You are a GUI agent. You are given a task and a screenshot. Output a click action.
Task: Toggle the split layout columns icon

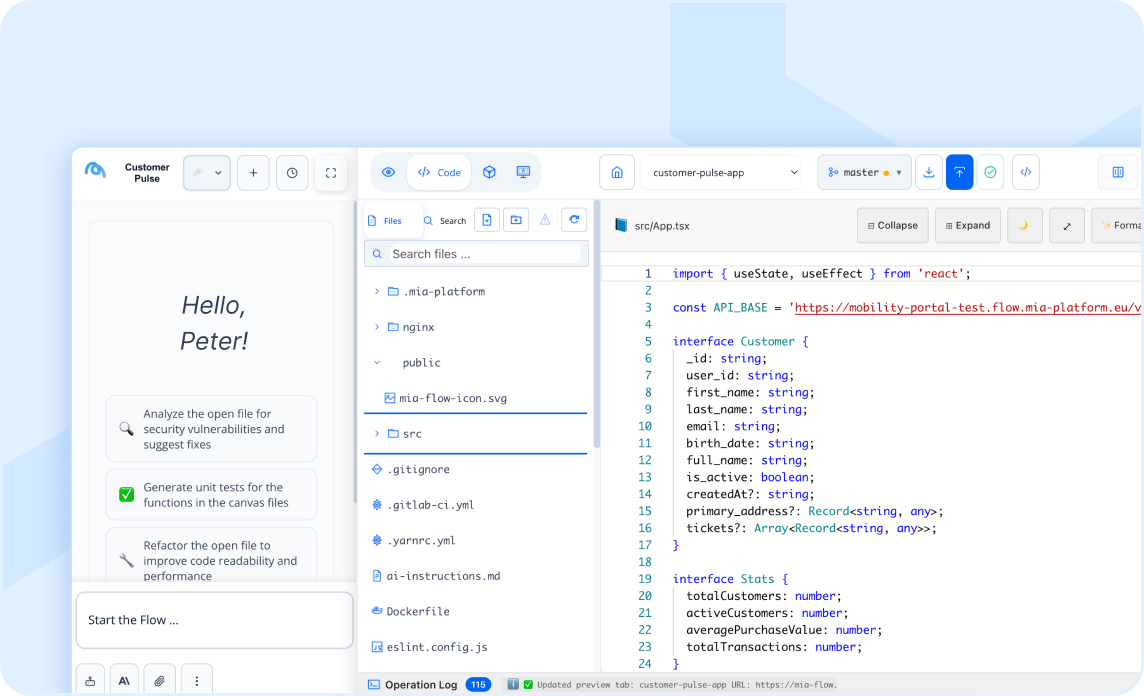(1118, 172)
